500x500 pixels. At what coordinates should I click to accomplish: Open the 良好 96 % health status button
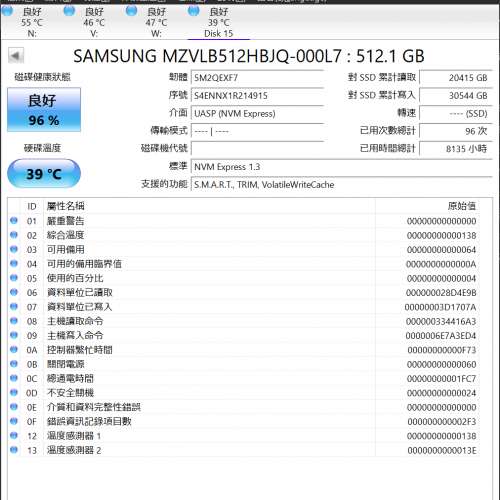click(44, 110)
